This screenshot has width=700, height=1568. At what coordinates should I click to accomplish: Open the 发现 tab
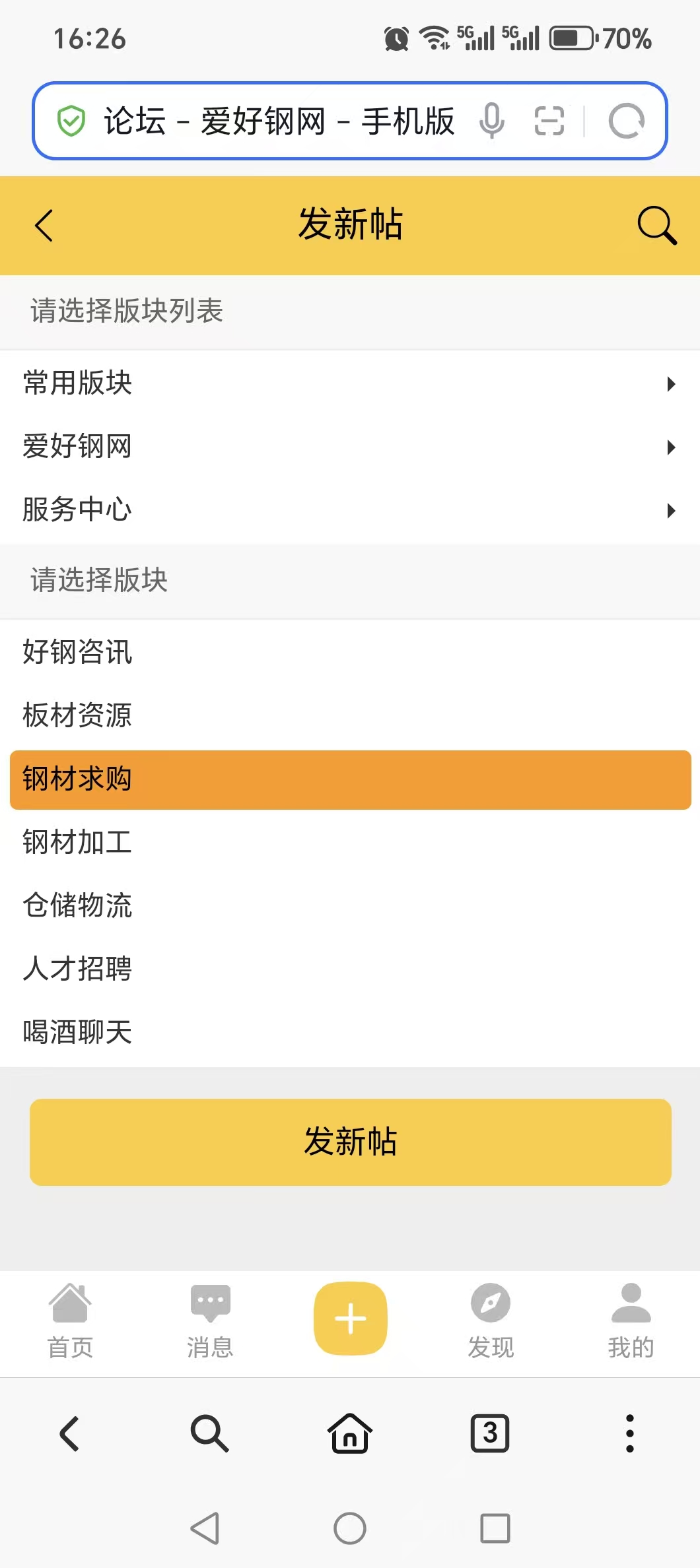(491, 1321)
